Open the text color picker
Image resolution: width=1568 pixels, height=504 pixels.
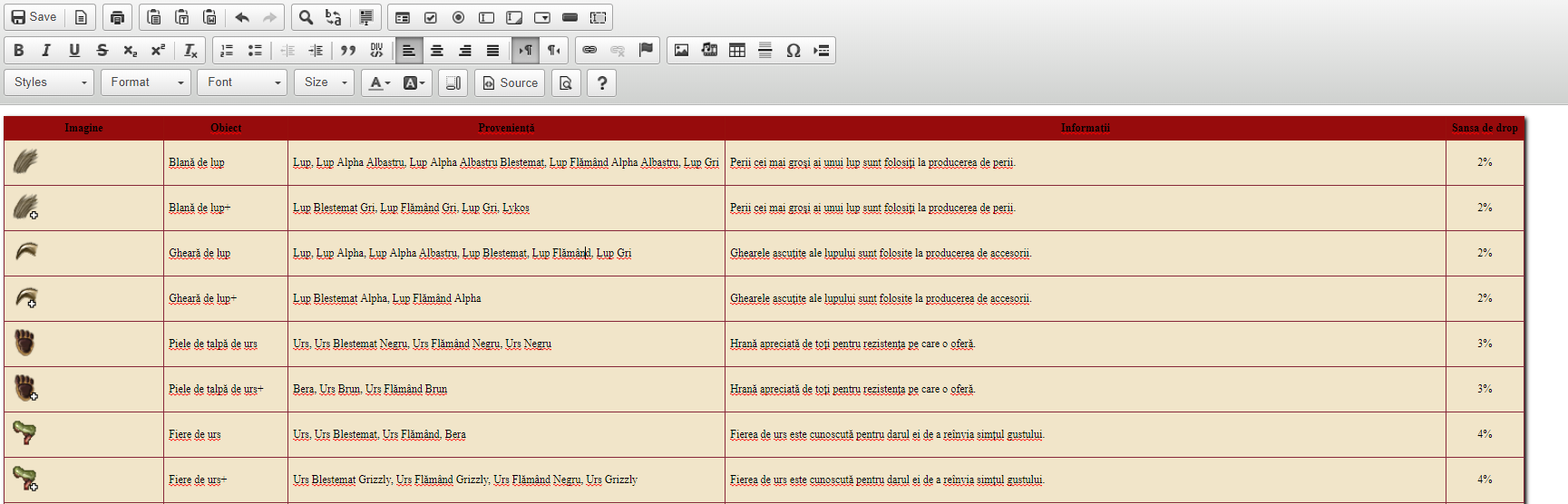point(379,82)
